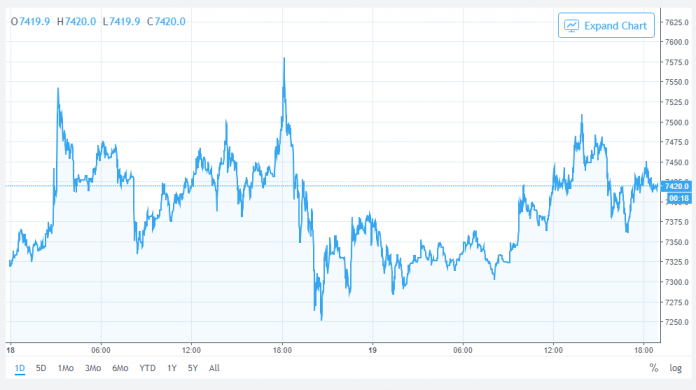Viewport: 696px width, 390px height.
Task: Switch chart to 6Mo range
Action: click(x=120, y=368)
